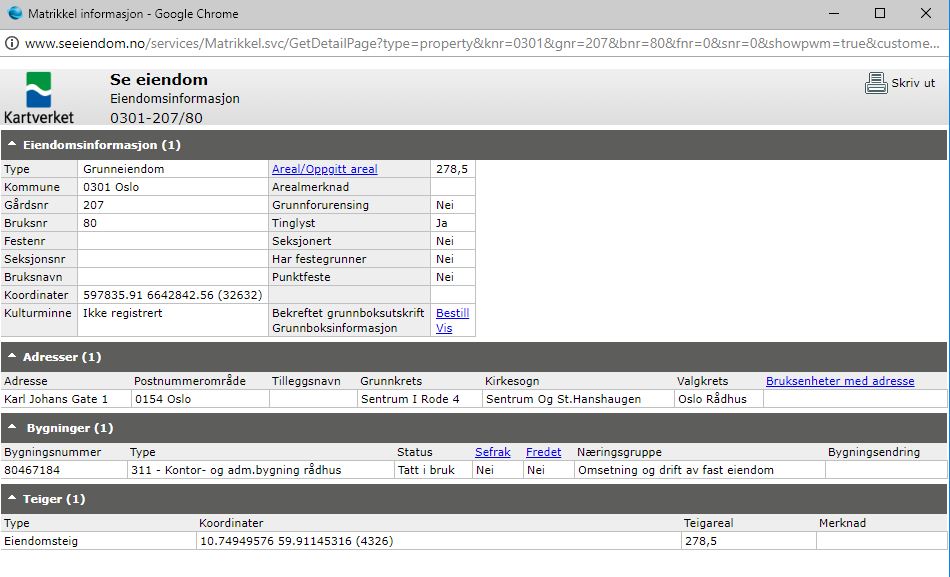Close the Matrikkel informasjon window
This screenshot has width=950, height=577.
click(926, 14)
